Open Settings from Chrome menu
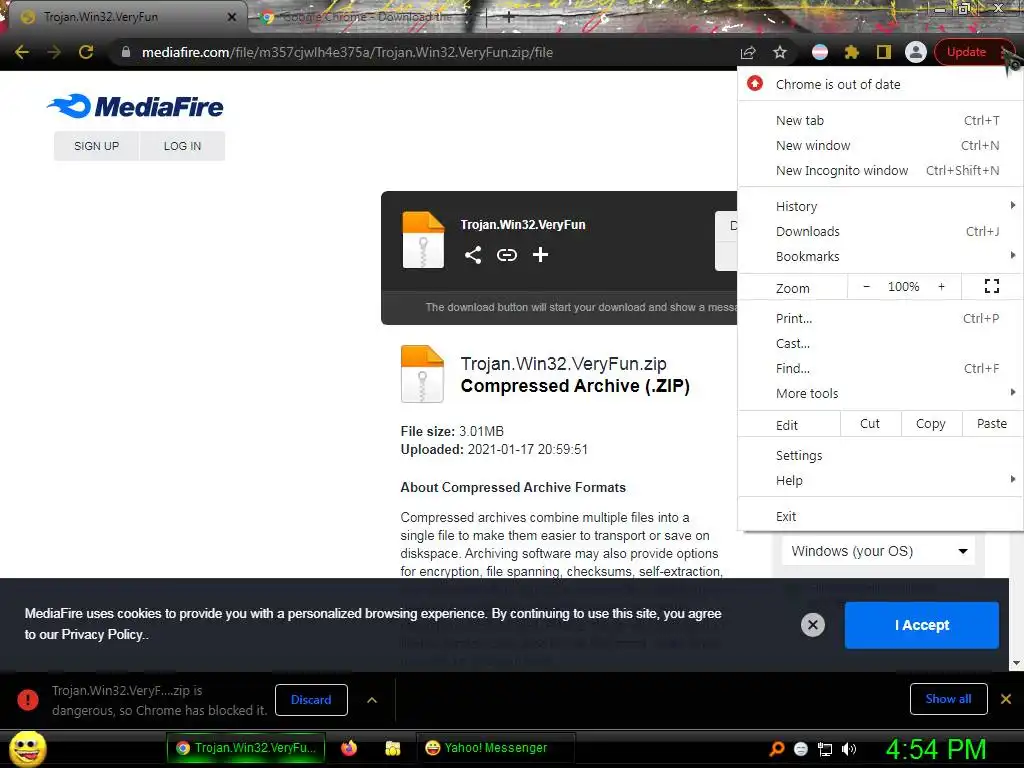1024x768 pixels. click(x=880, y=455)
